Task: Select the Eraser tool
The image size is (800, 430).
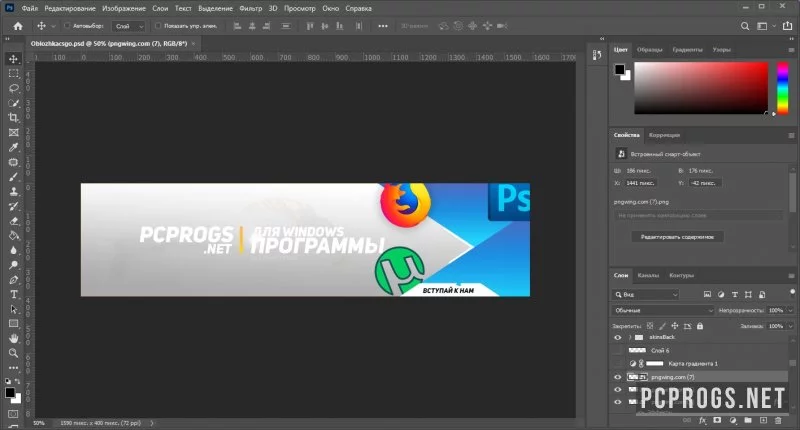Action: tap(14, 221)
